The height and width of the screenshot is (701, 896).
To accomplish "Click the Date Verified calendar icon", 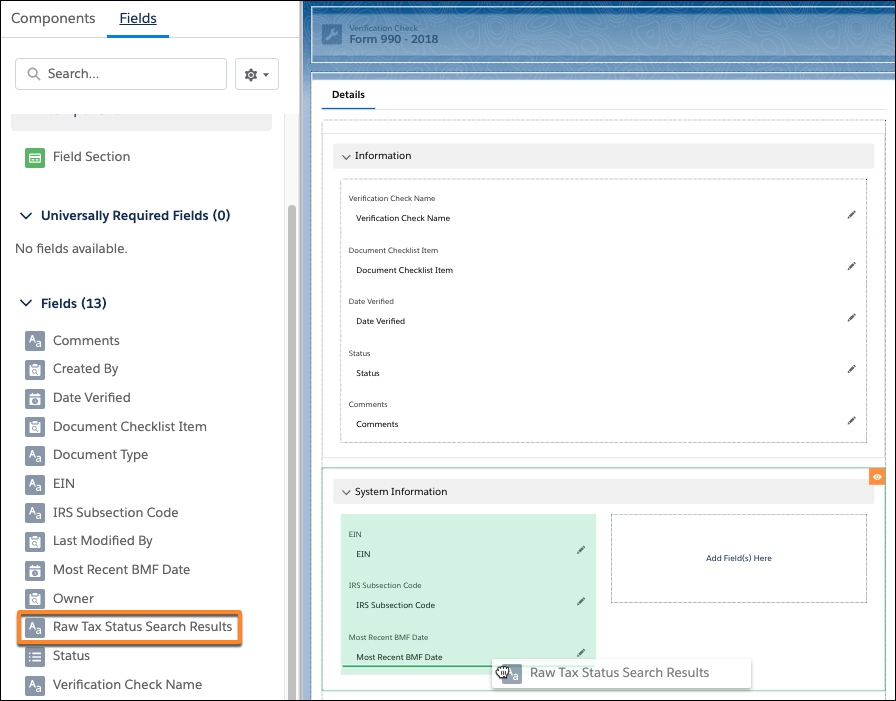I will tap(35, 398).
